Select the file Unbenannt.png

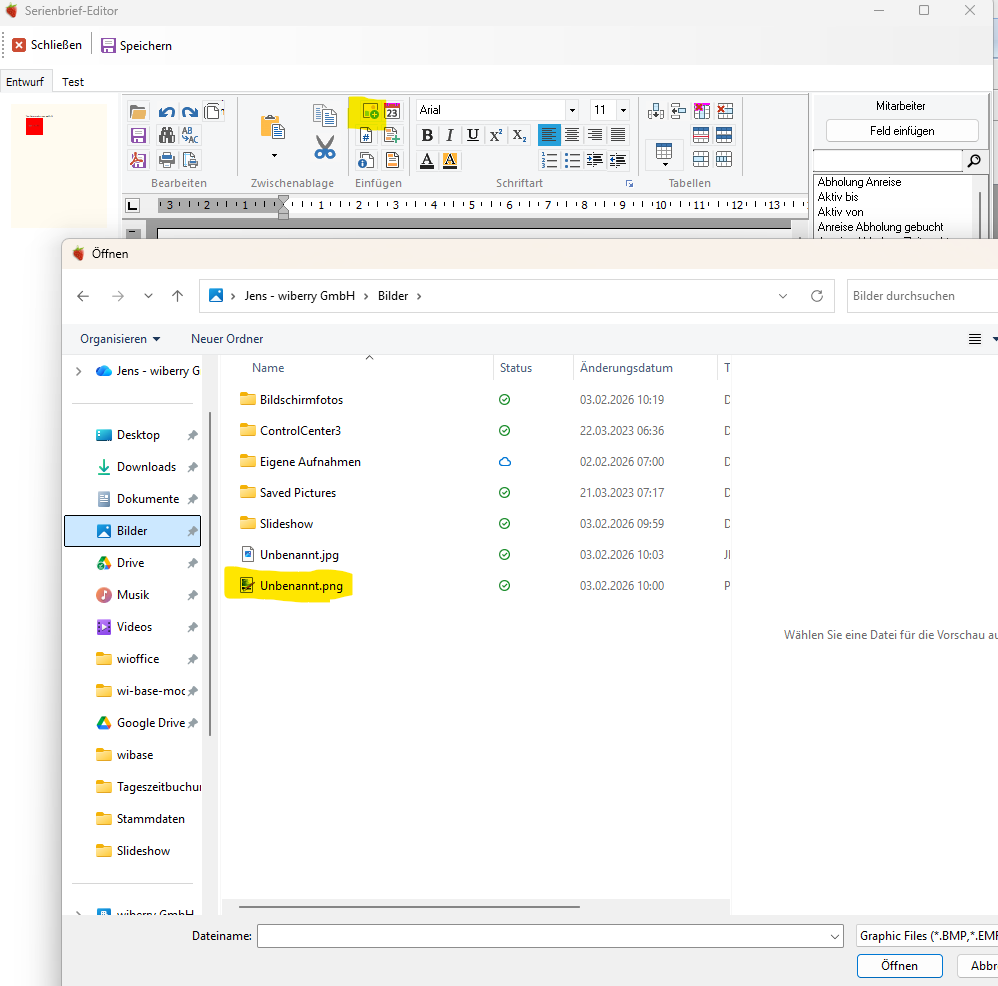coord(300,586)
